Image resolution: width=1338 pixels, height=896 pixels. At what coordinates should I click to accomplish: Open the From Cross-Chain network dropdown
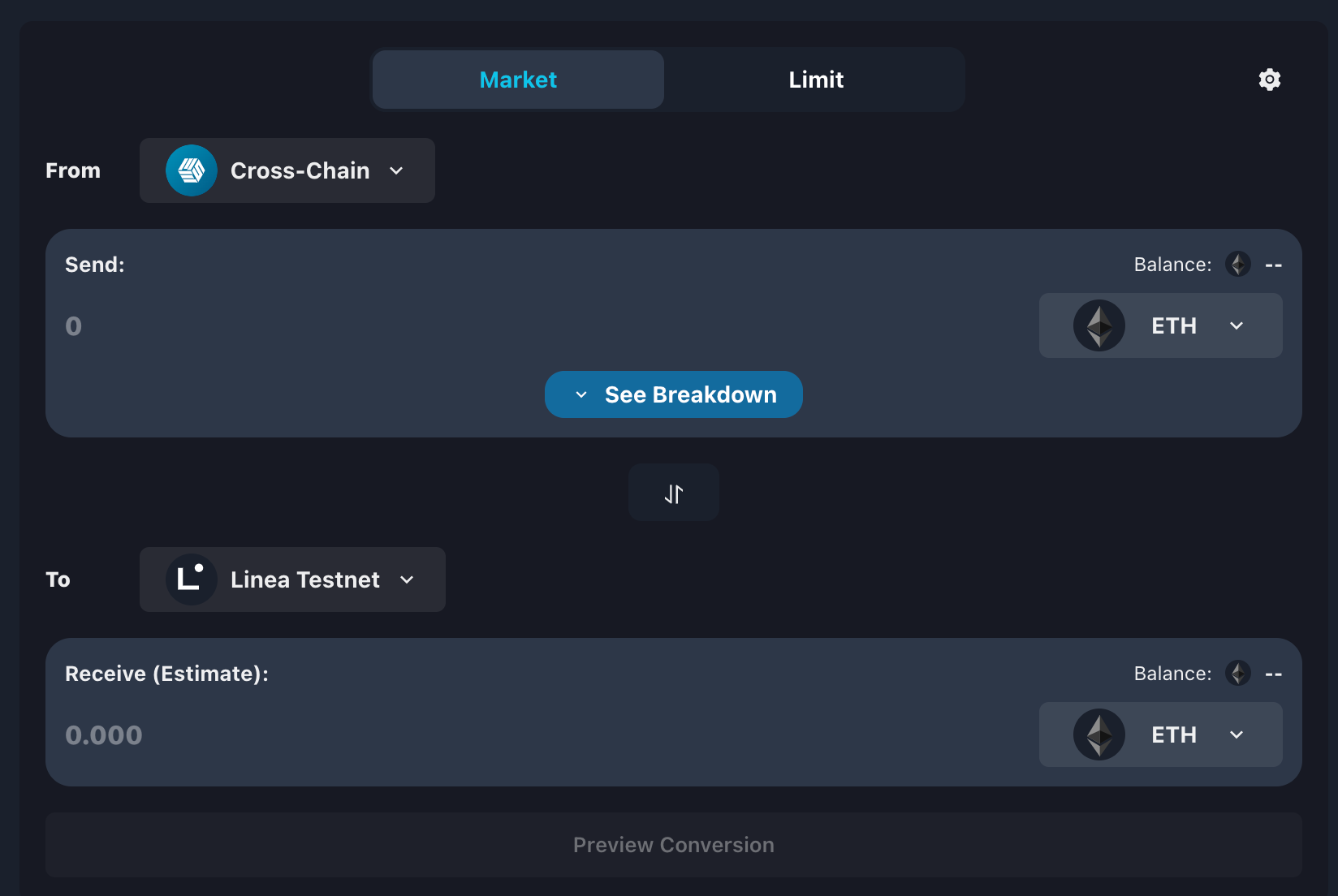coord(287,170)
